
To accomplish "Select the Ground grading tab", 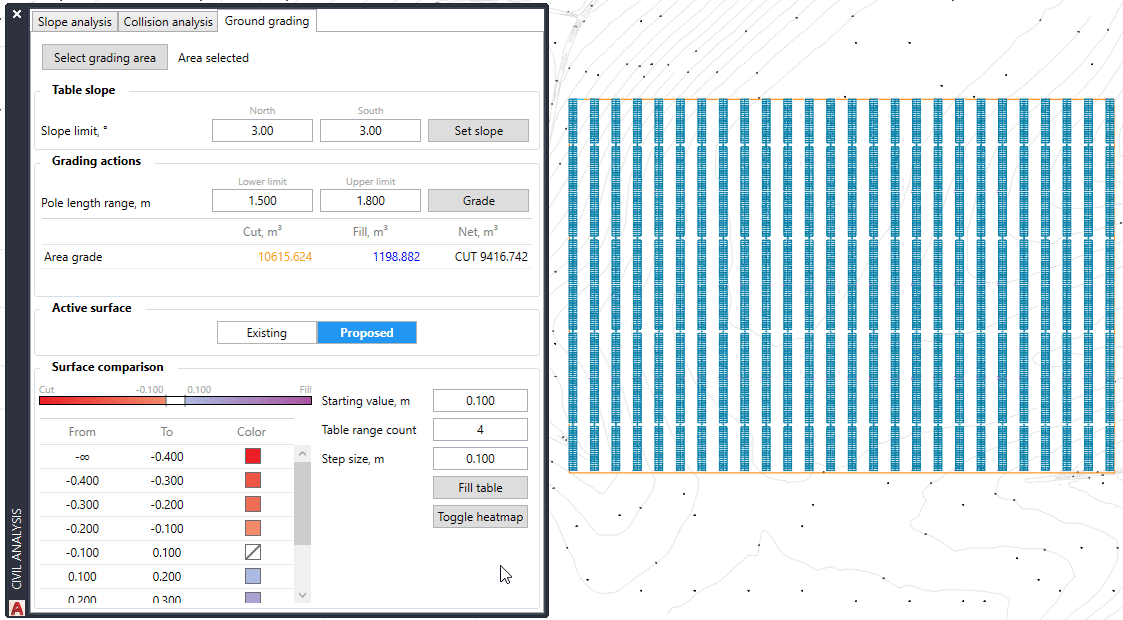I will pos(266,21).
